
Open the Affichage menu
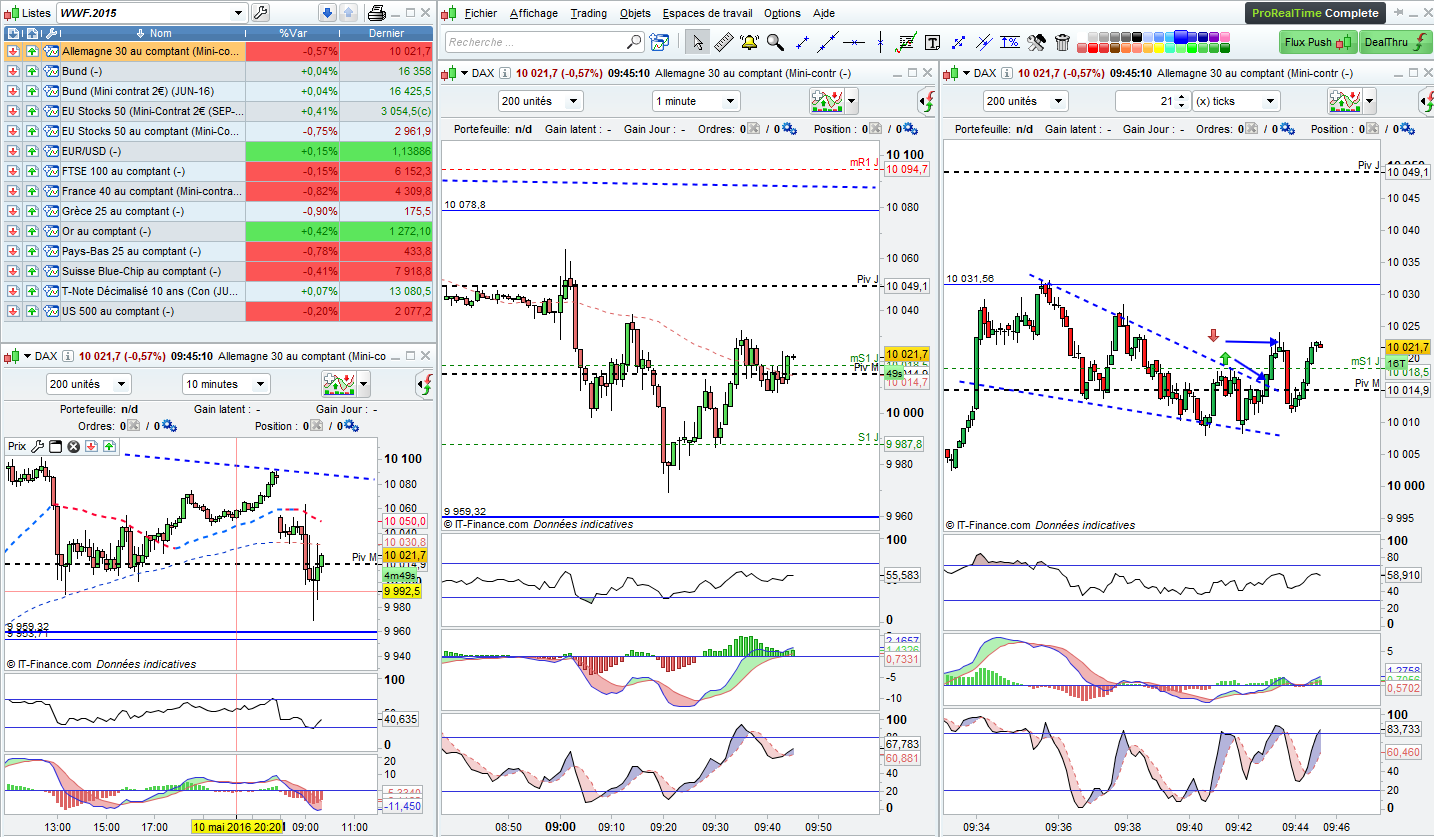(x=534, y=13)
